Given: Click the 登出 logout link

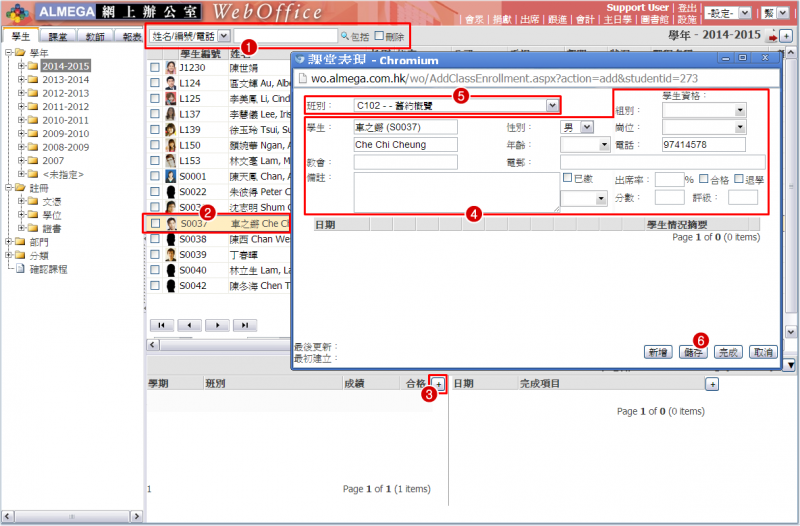Looking at the screenshot, I should tap(687, 8).
